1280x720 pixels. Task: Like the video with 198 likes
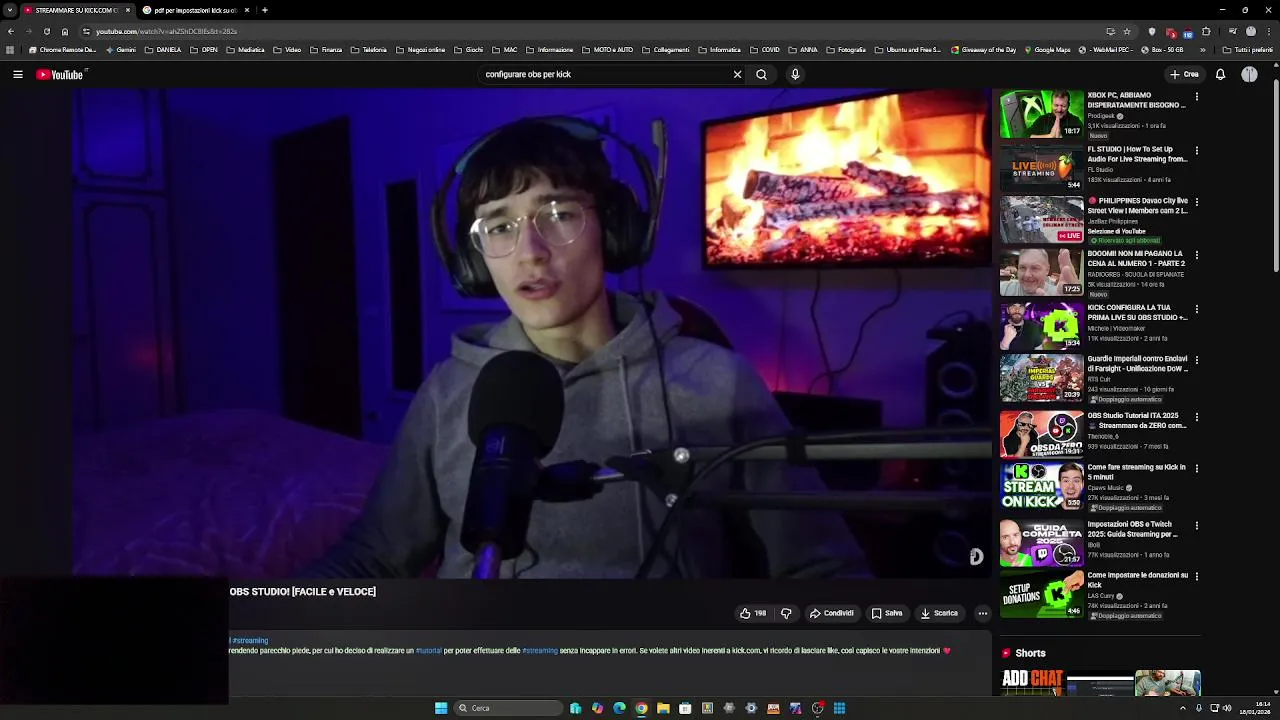coord(753,613)
